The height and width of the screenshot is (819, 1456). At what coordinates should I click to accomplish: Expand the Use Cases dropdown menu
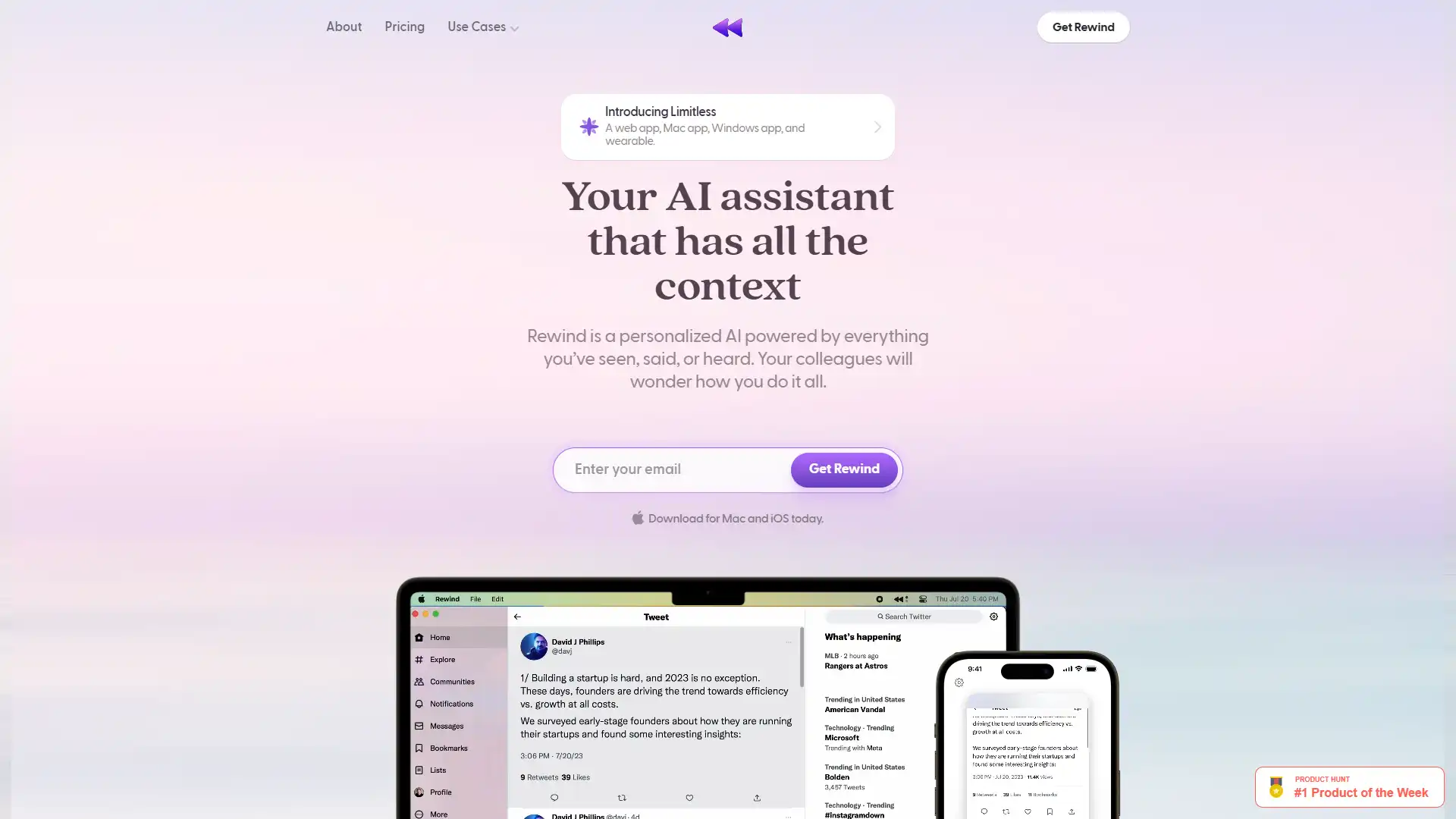click(x=483, y=27)
